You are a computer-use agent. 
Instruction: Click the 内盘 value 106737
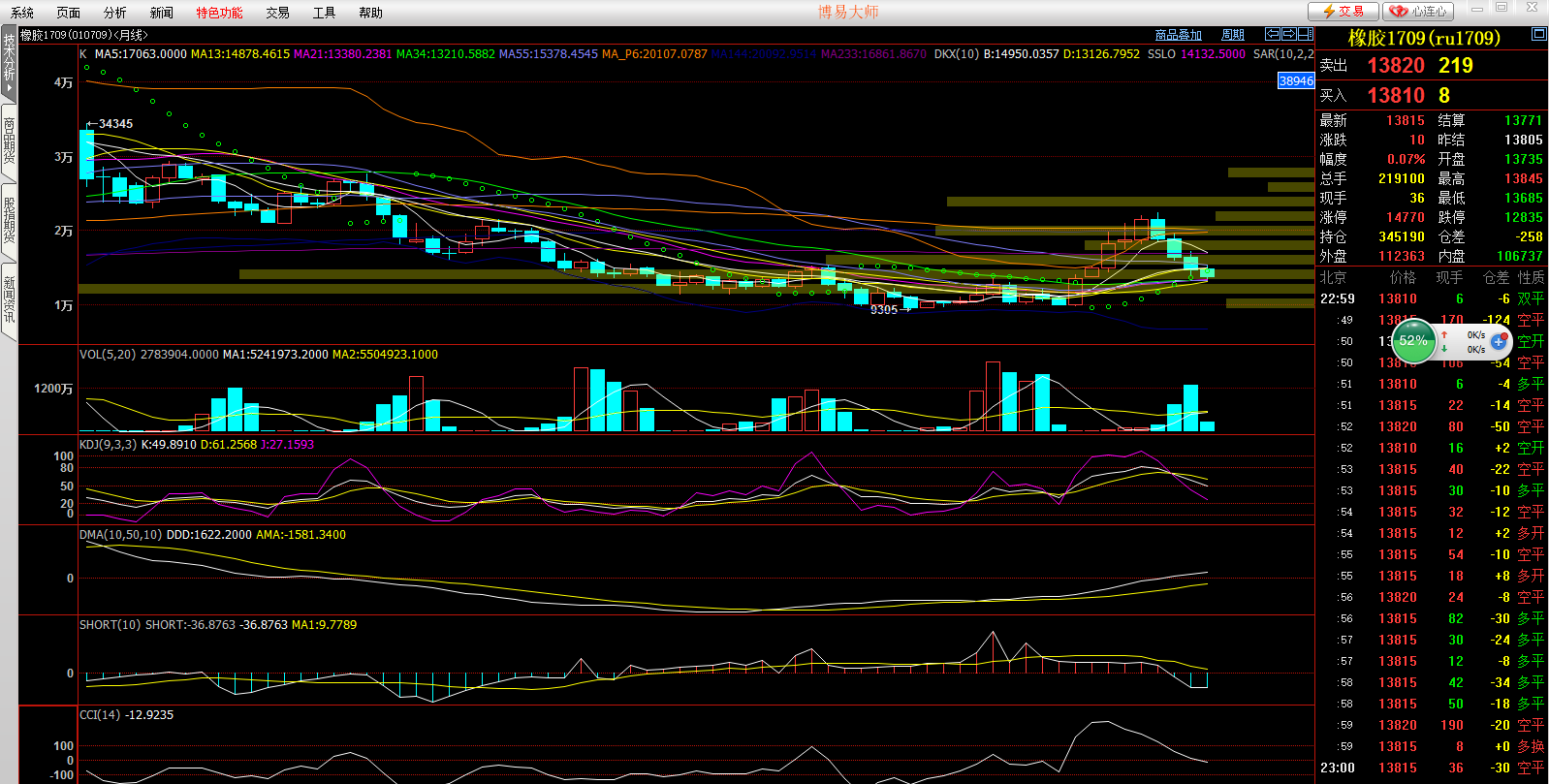[x=1520, y=256]
